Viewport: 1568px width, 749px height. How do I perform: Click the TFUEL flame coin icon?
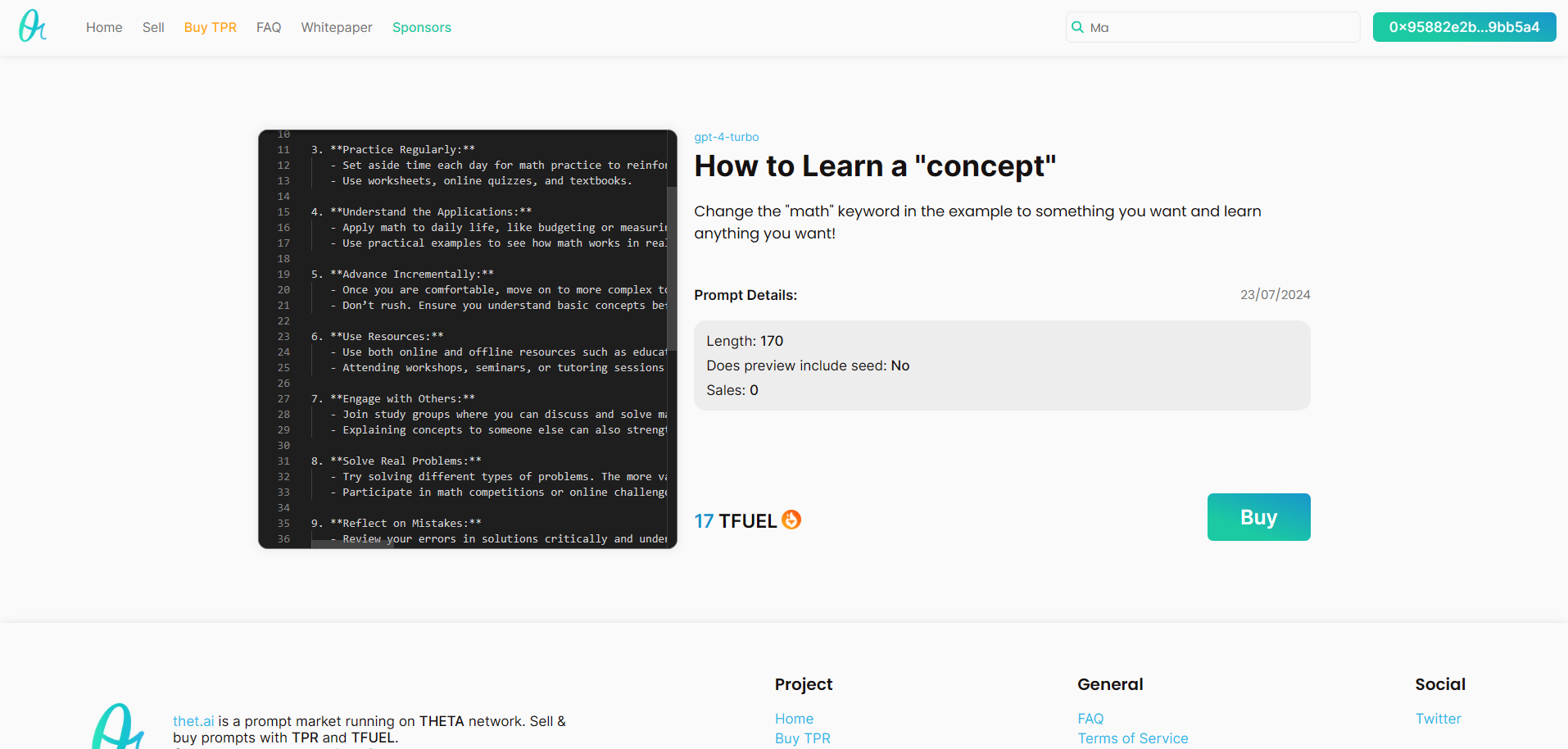(x=791, y=520)
